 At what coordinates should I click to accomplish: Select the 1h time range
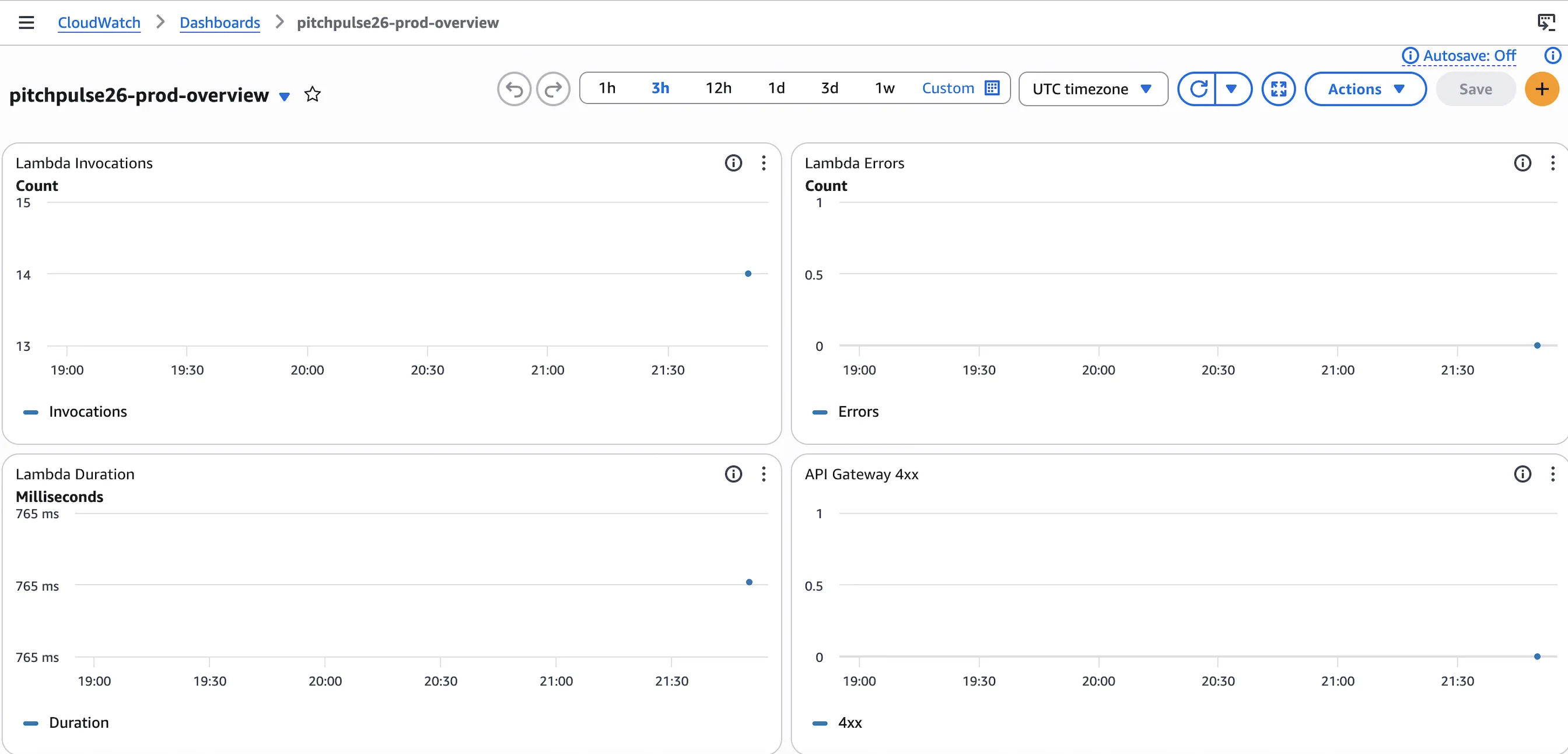pyautogui.click(x=607, y=88)
